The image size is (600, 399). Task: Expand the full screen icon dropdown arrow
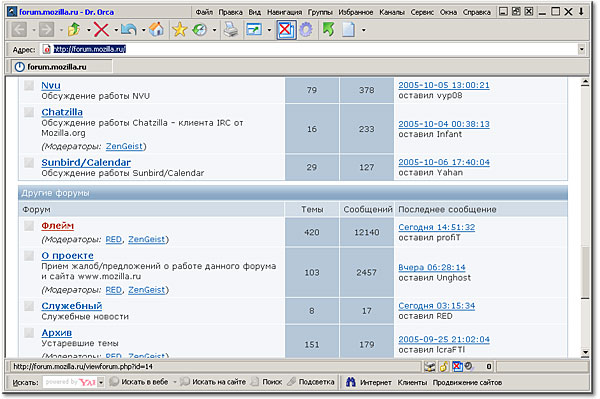[x=269, y=30]
